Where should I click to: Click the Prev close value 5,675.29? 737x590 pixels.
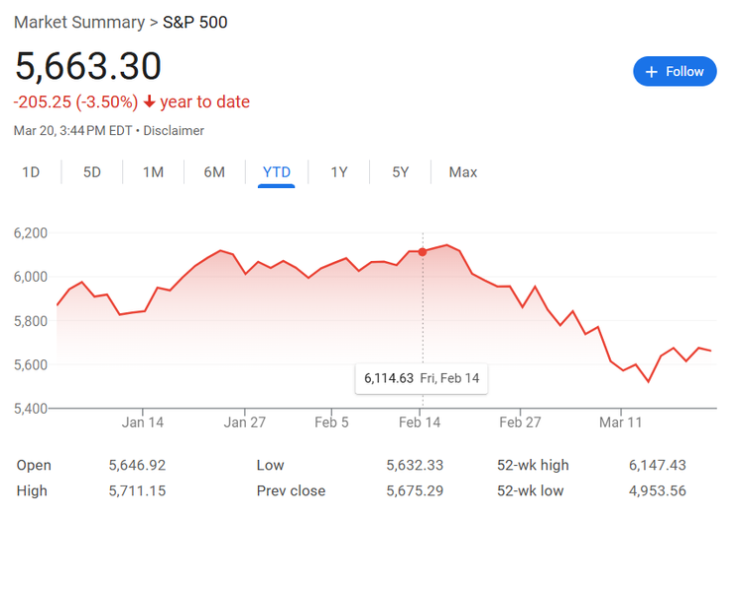(x=415, y=491)
